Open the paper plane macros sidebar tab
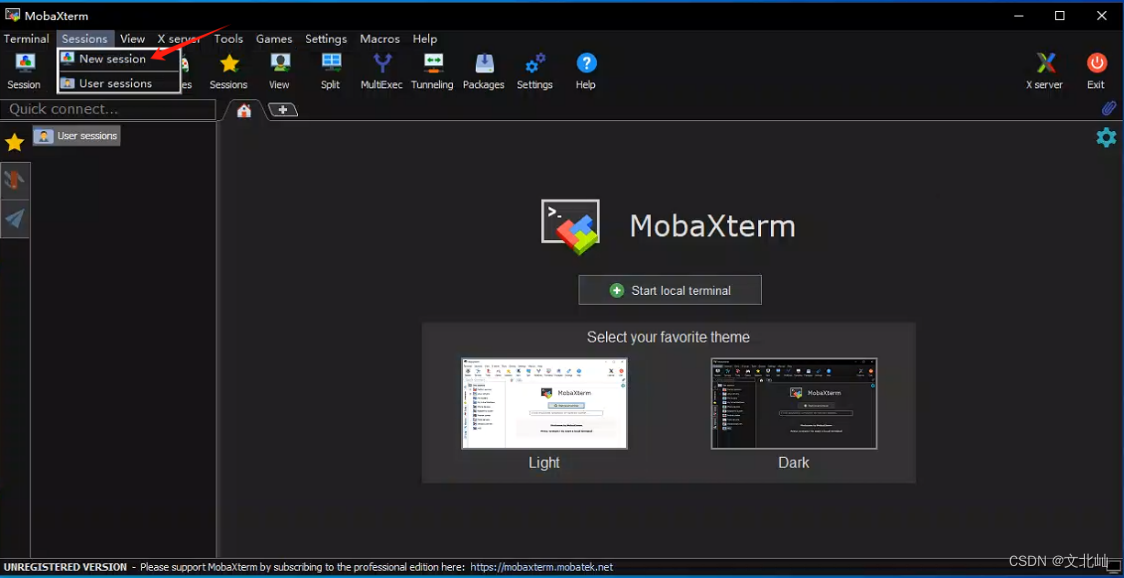 (x=15, y=219)
